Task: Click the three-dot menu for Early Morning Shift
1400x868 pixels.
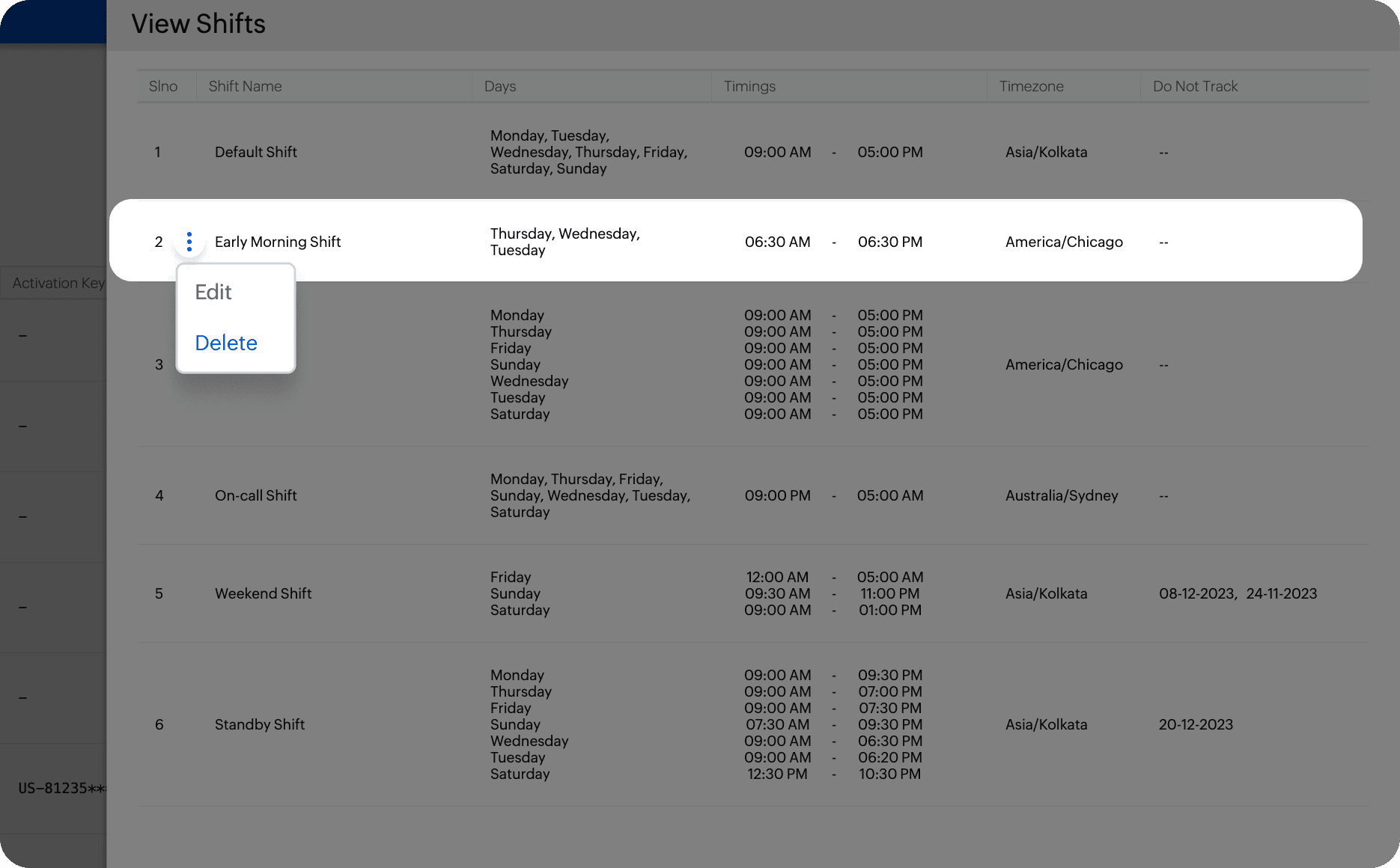Action: (189, 242)
